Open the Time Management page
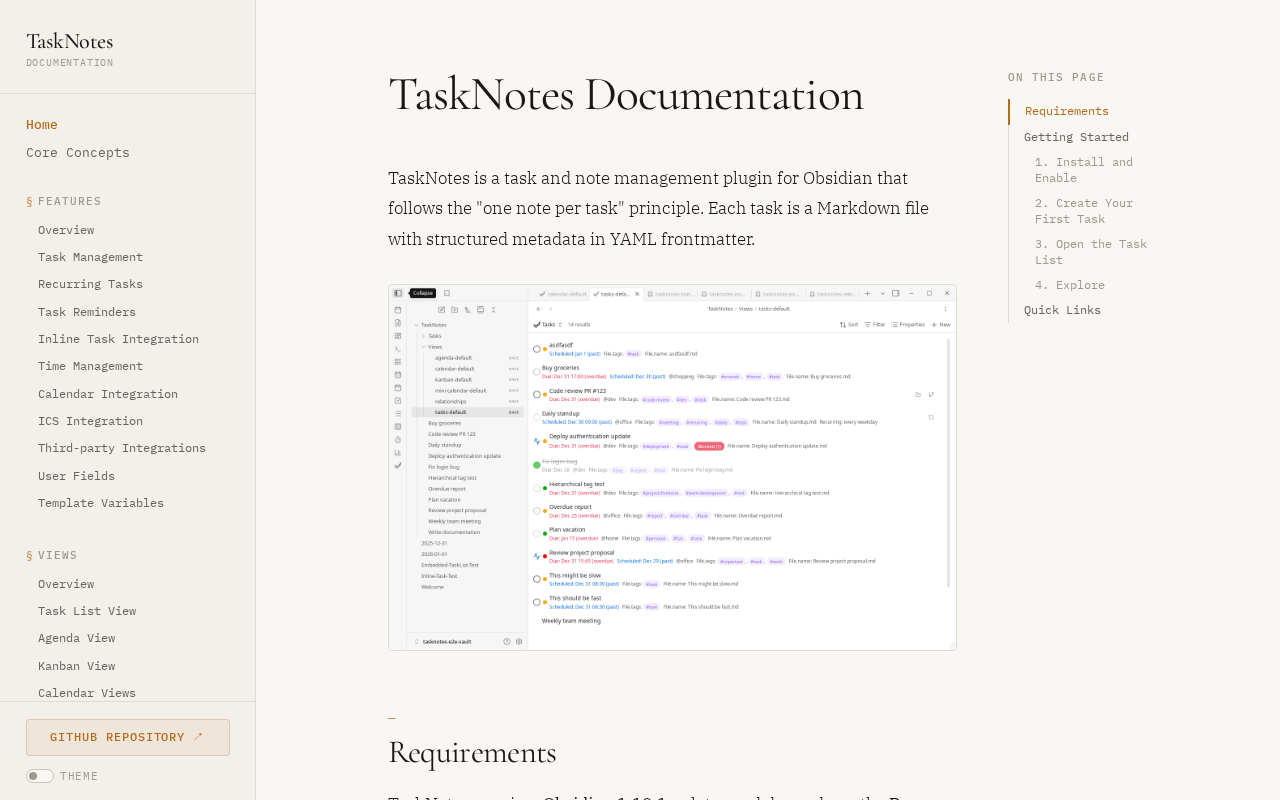This screenshot has width=1280, height=800. click(90, 366)
